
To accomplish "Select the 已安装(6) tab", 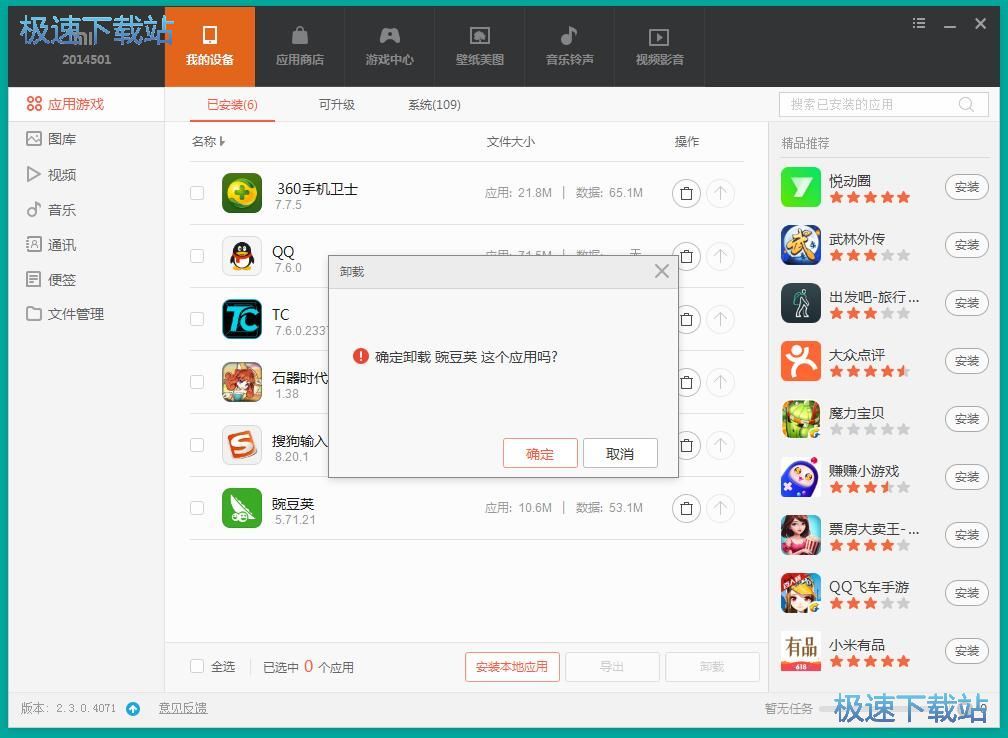I will tap(232, 105).
